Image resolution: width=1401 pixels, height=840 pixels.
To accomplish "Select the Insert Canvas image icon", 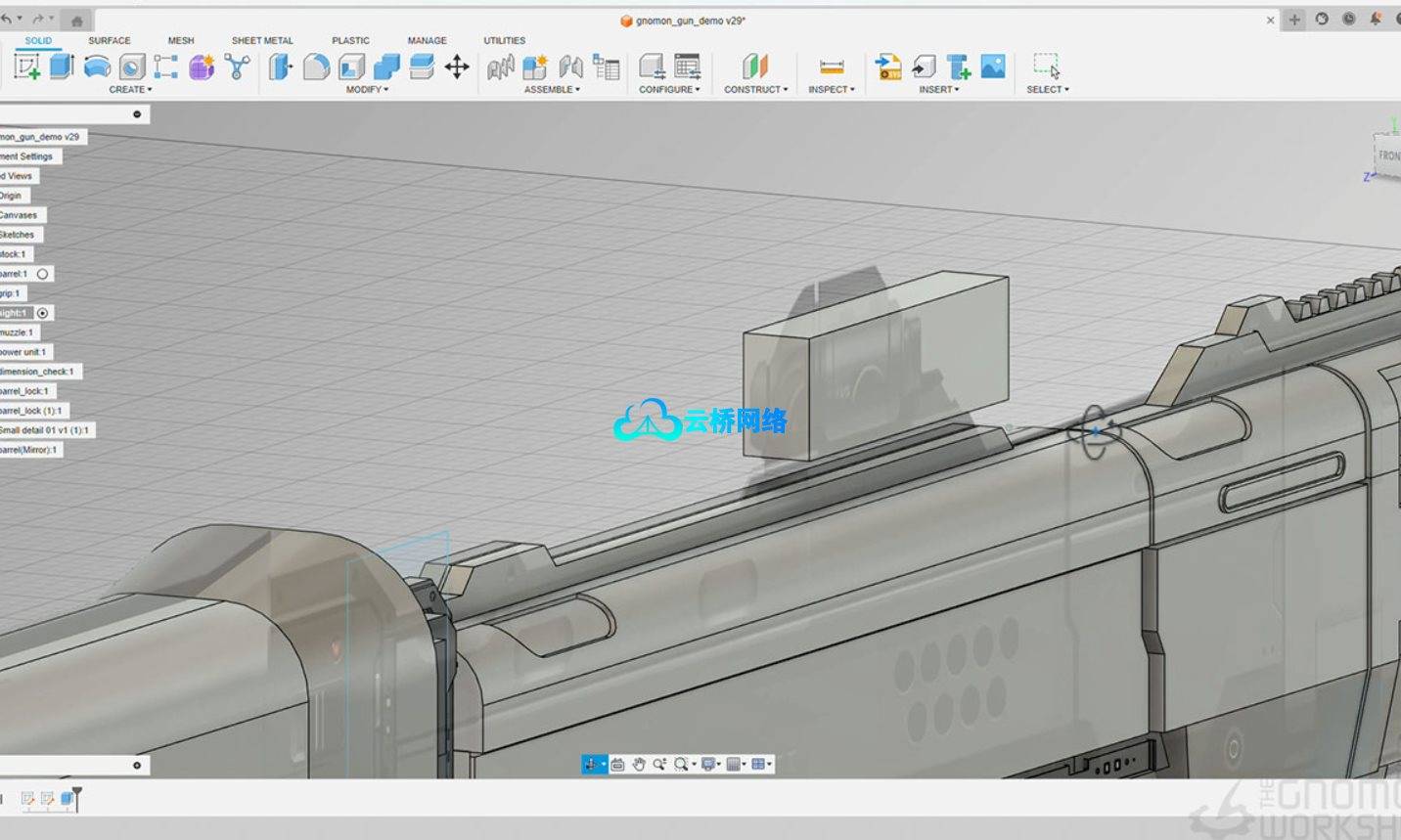I will [x=993, y=66].
